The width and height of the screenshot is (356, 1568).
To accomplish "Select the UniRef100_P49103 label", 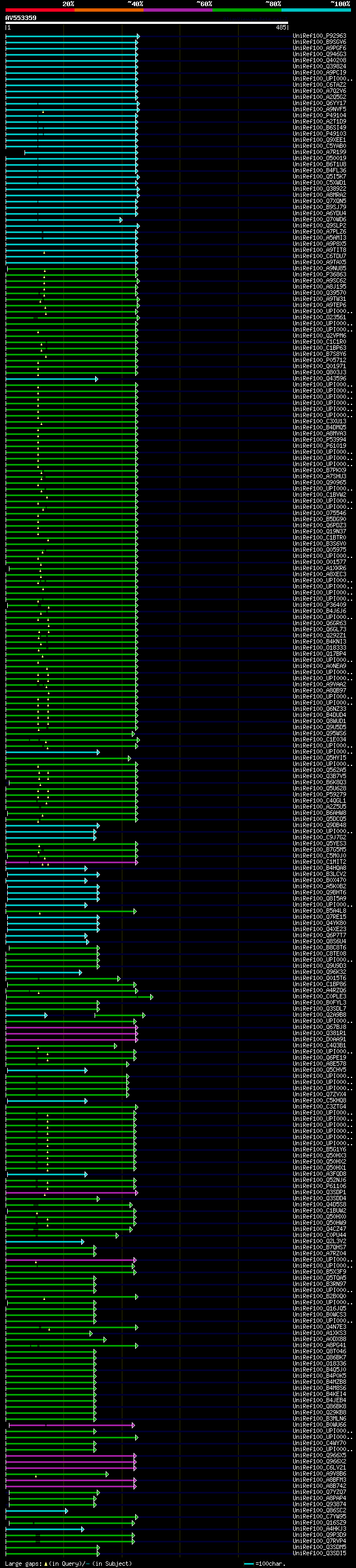I will (x=319, y=133).
